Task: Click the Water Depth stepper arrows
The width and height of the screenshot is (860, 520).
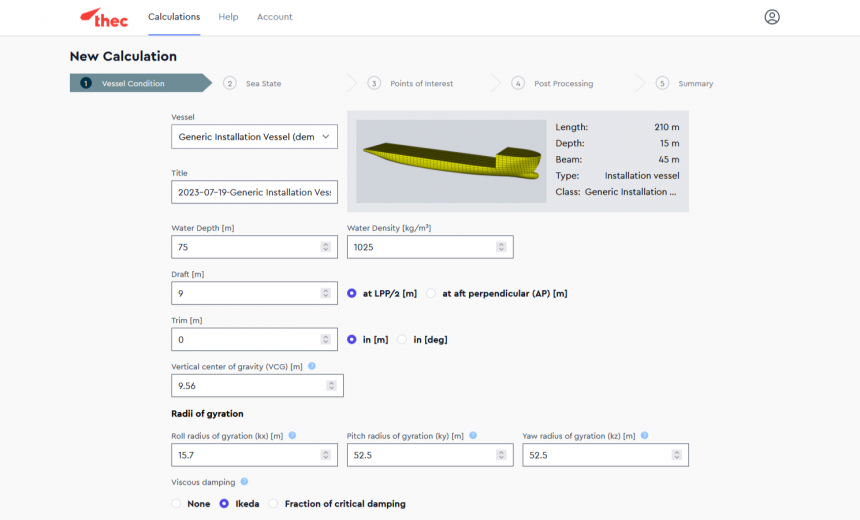Action: point(325,247)
